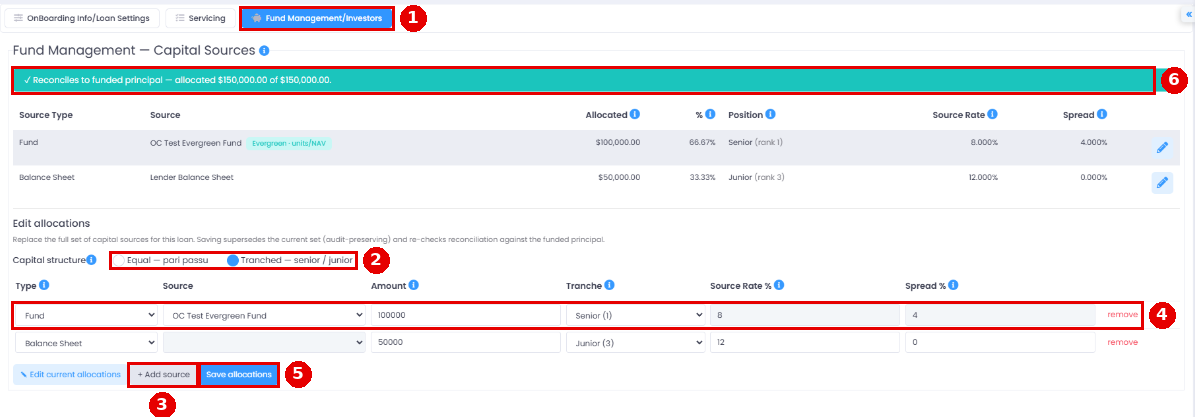Open the Type dropdown showing Balance Sheet
The height and width of the screenshot is (417, 1195).
click(86, 342)
